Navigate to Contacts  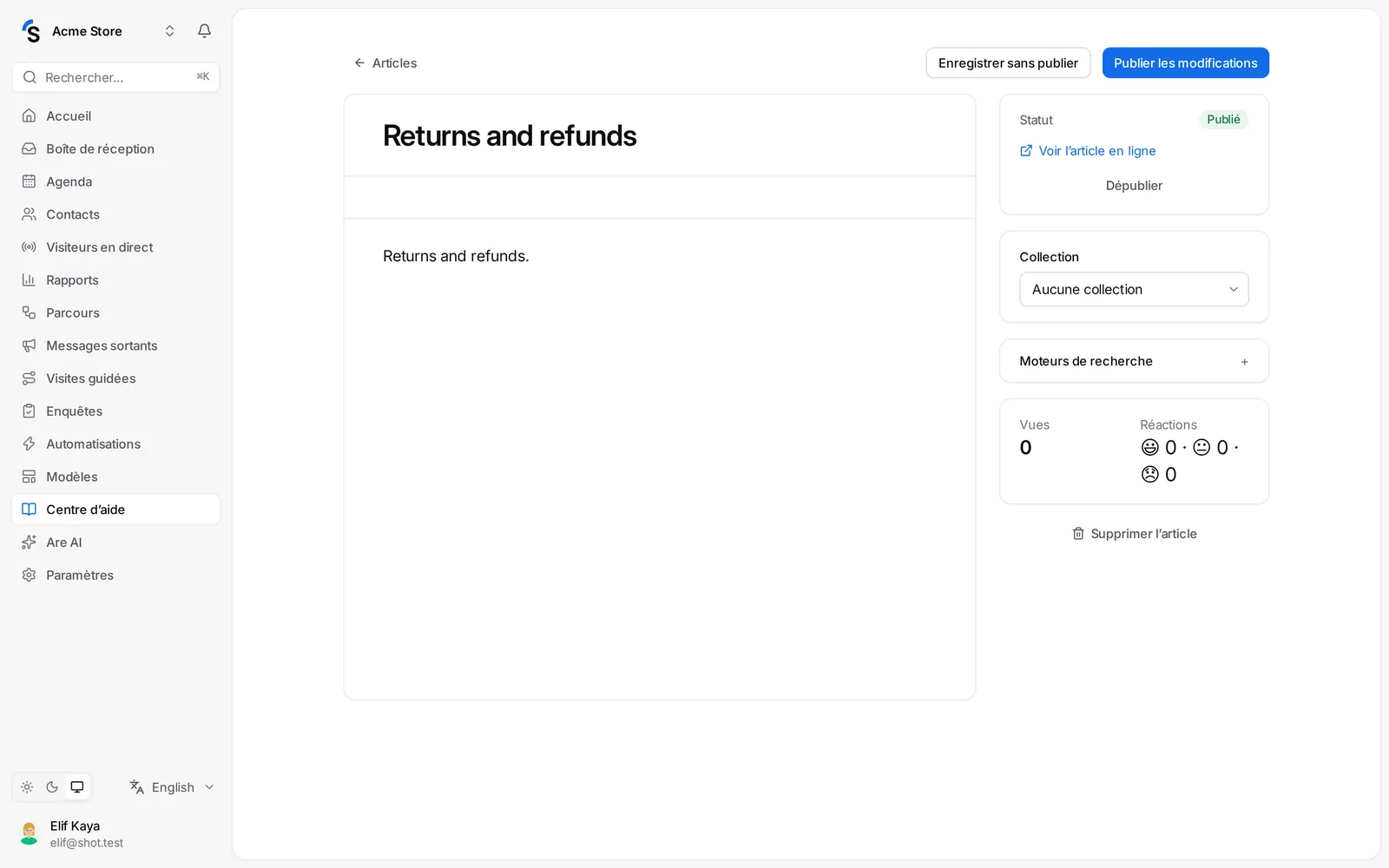pos(115,214)
